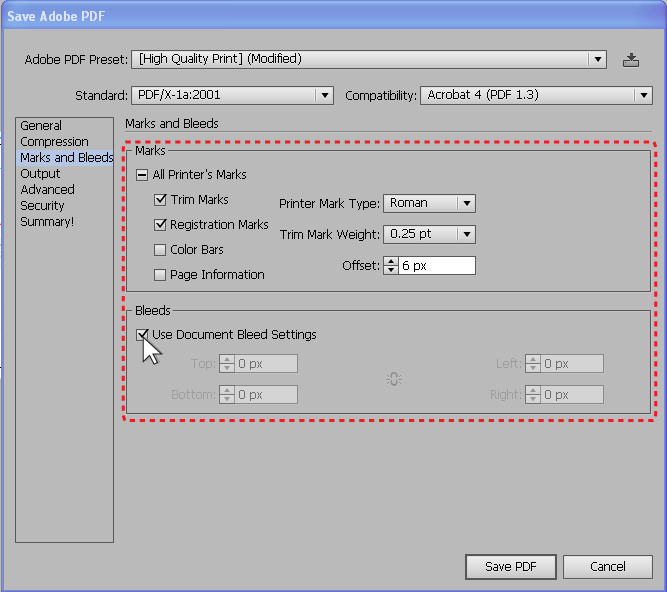Click the Offset value field
Viewport: 667px width, 592px height.
tap(436, 266)
